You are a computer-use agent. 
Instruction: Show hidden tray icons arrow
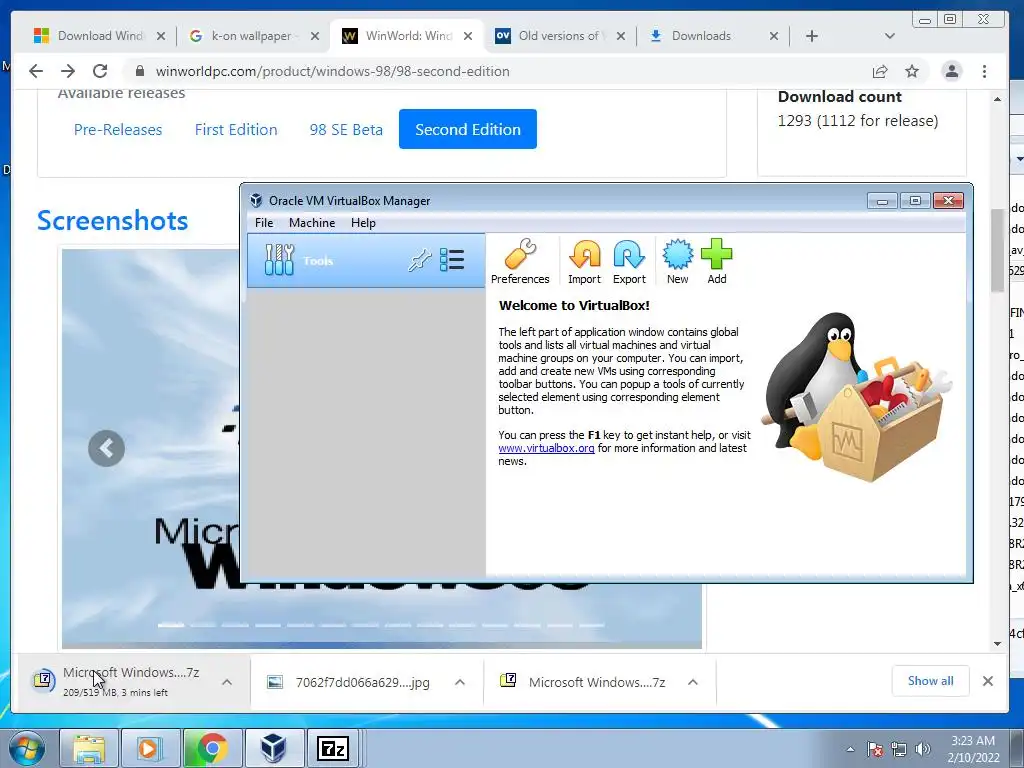coord(850,749)
